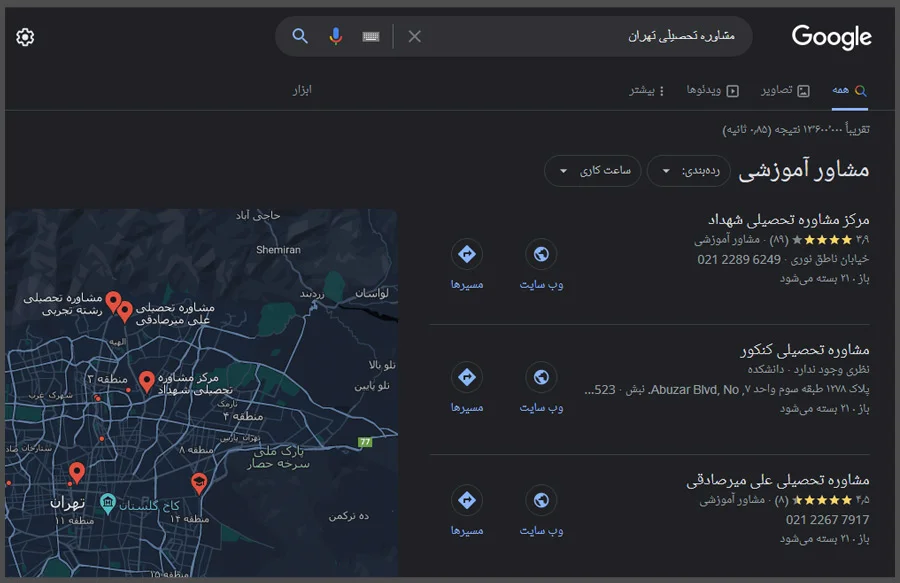
Task: Open the ساعت کاری hours filter dropdown
Action: pyautogui.click(x=592, y=171)
